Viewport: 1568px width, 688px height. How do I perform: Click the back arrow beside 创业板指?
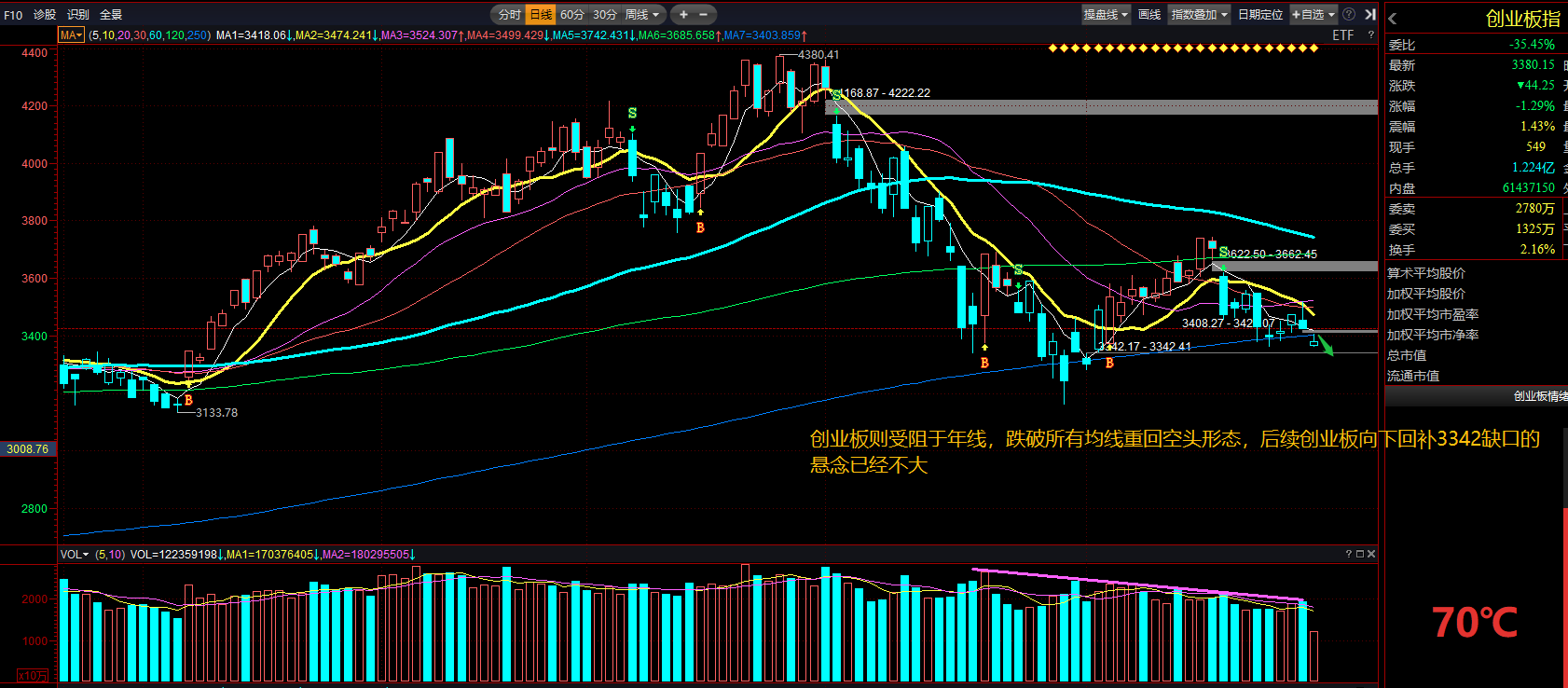coord(1393,18)
